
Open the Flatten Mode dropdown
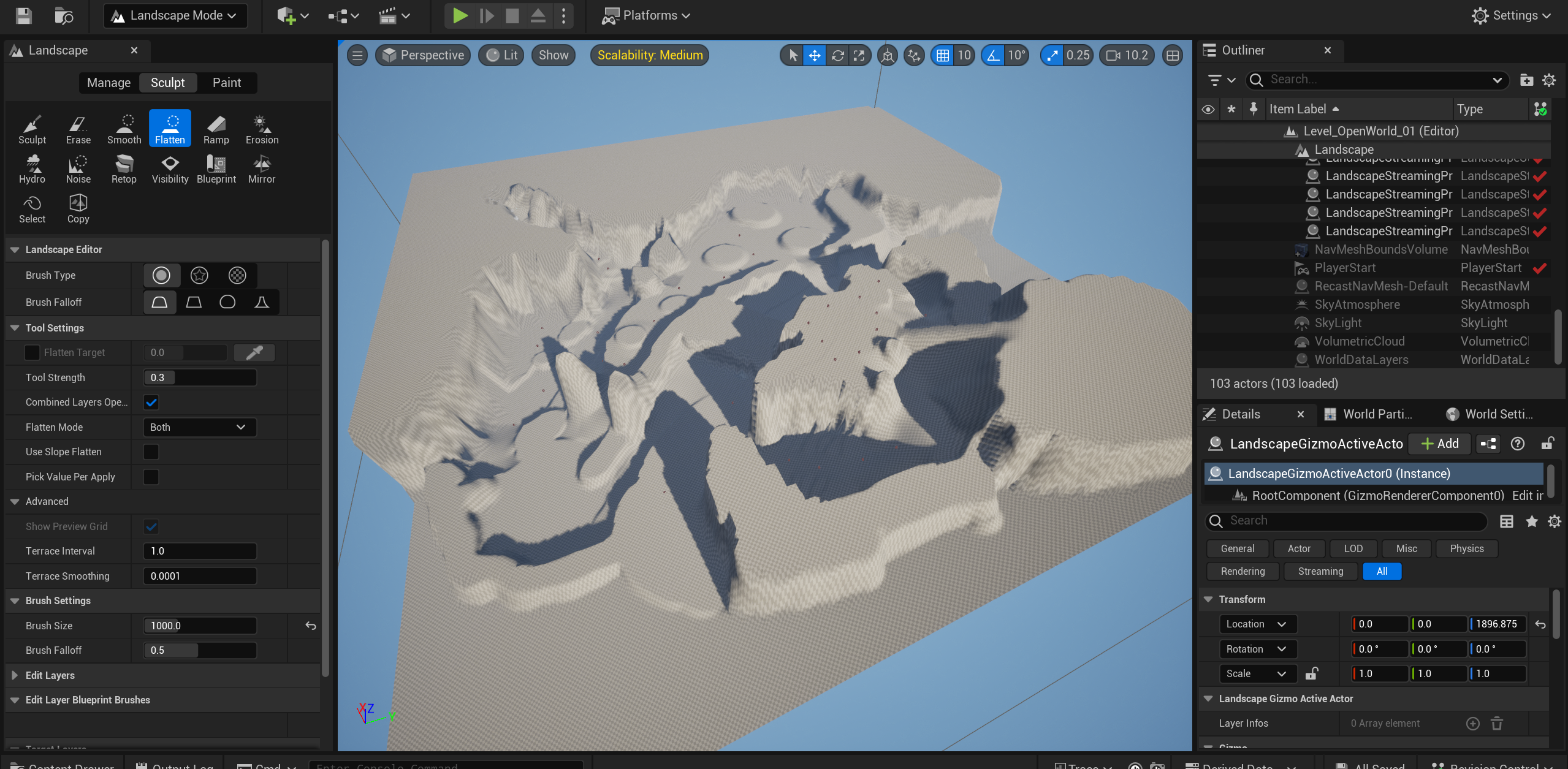click(x=199, y=427)
